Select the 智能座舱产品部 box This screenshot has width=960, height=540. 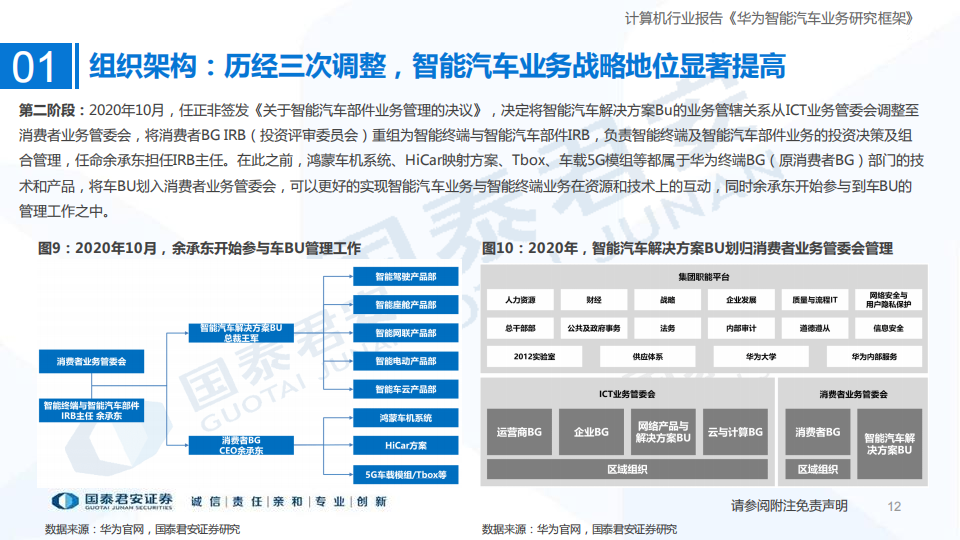point(405,305)
